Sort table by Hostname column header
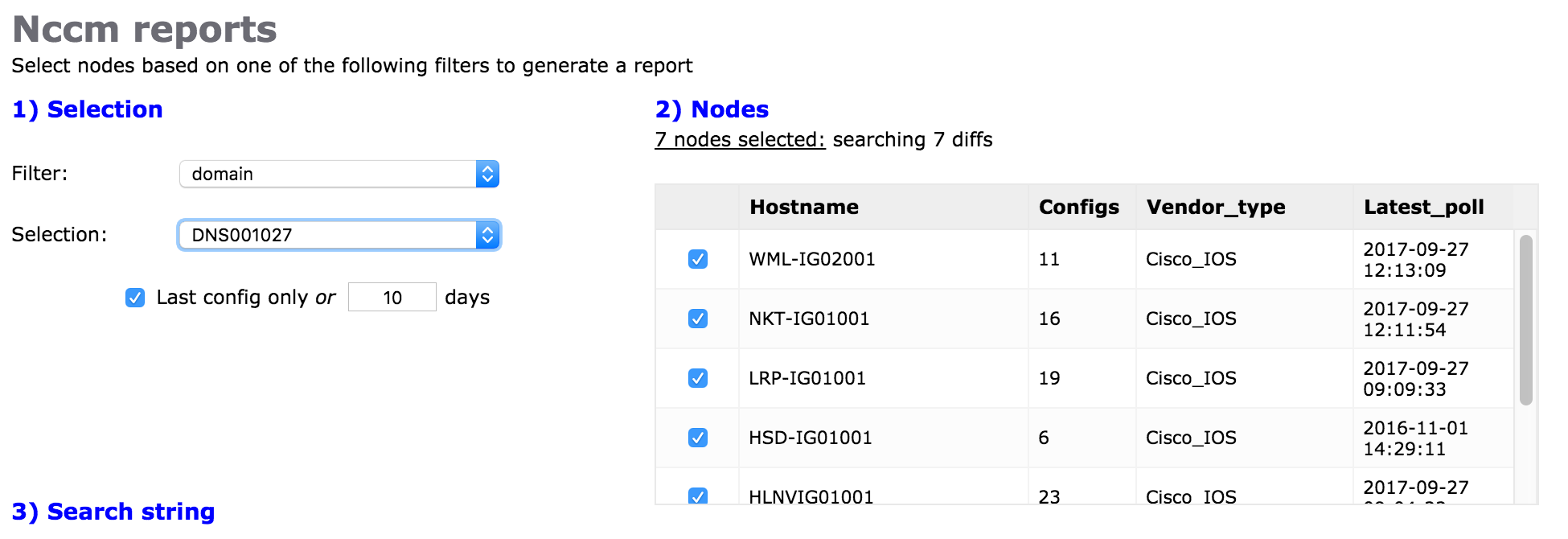The image size is (1568, 539). click(803, 208)
